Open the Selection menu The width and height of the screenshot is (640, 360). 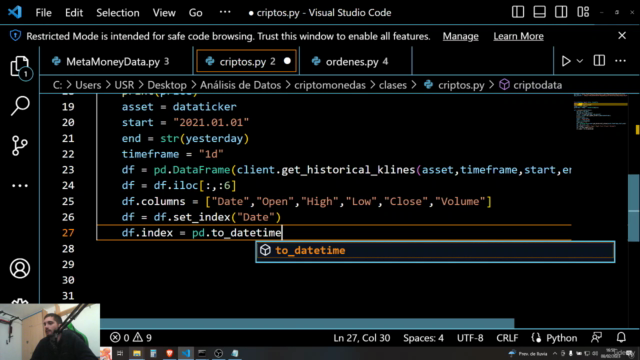(x=118, y=13)
